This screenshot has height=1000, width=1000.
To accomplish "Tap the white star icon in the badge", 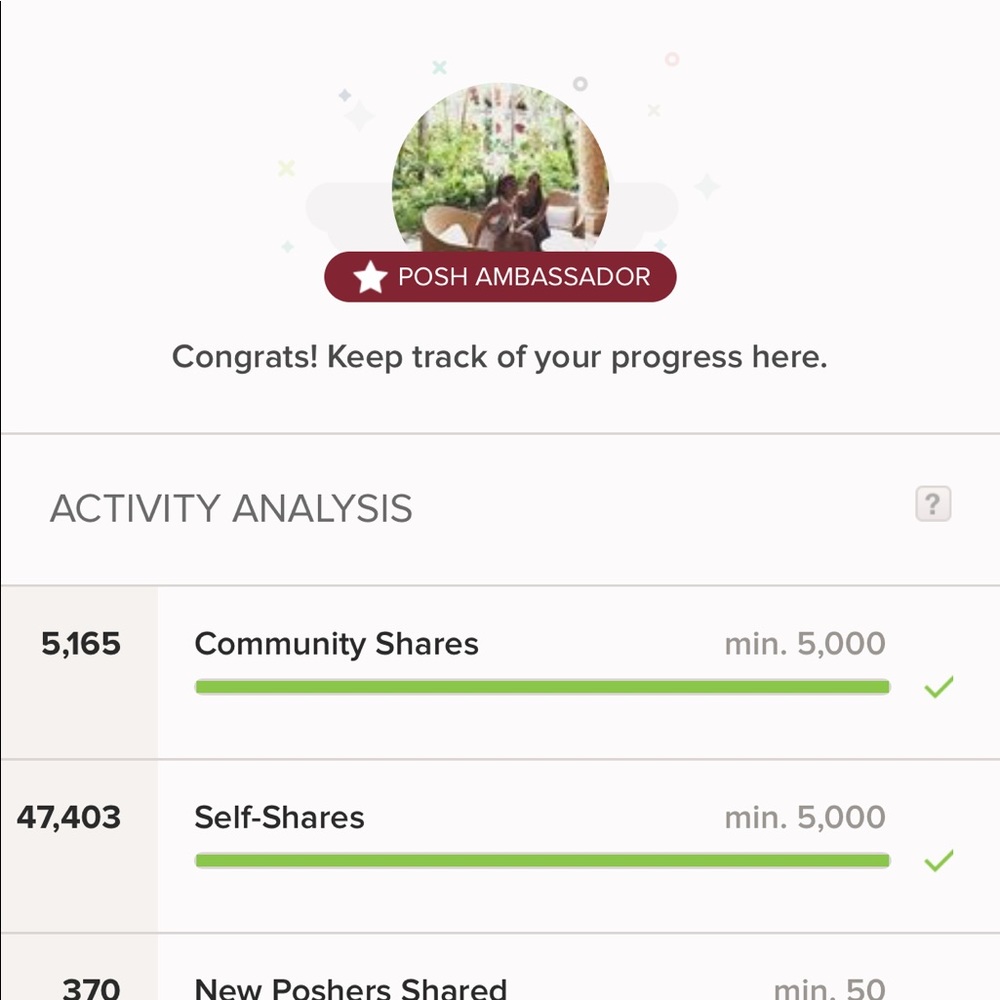I will [371, 277].
